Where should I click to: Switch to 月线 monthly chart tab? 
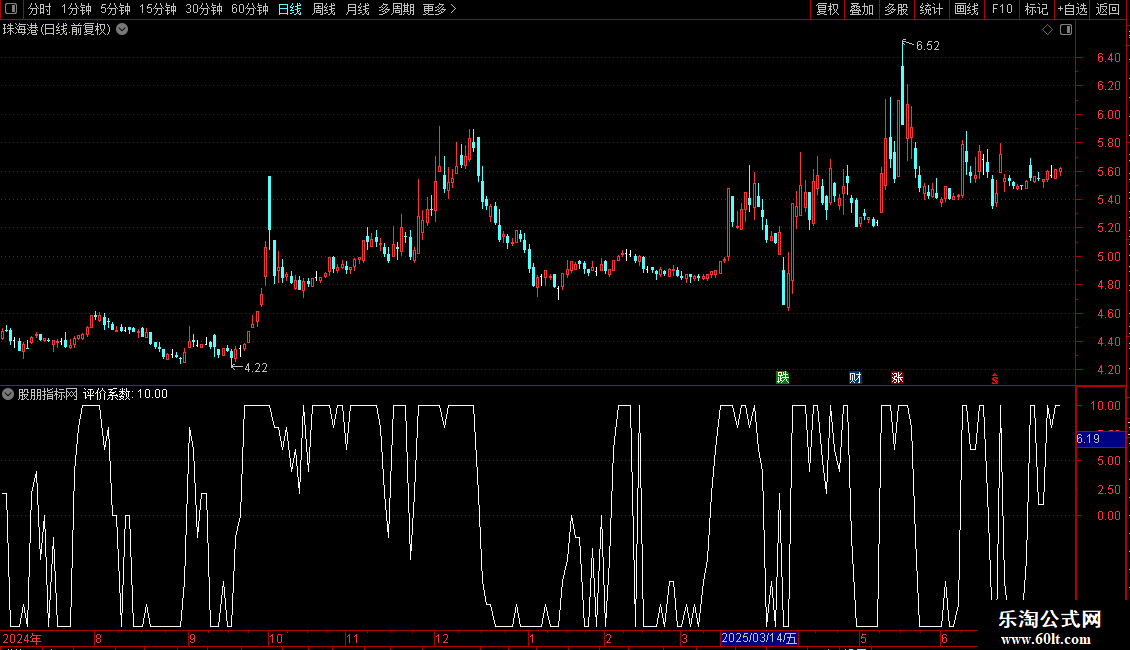click(x=357, y=9)
